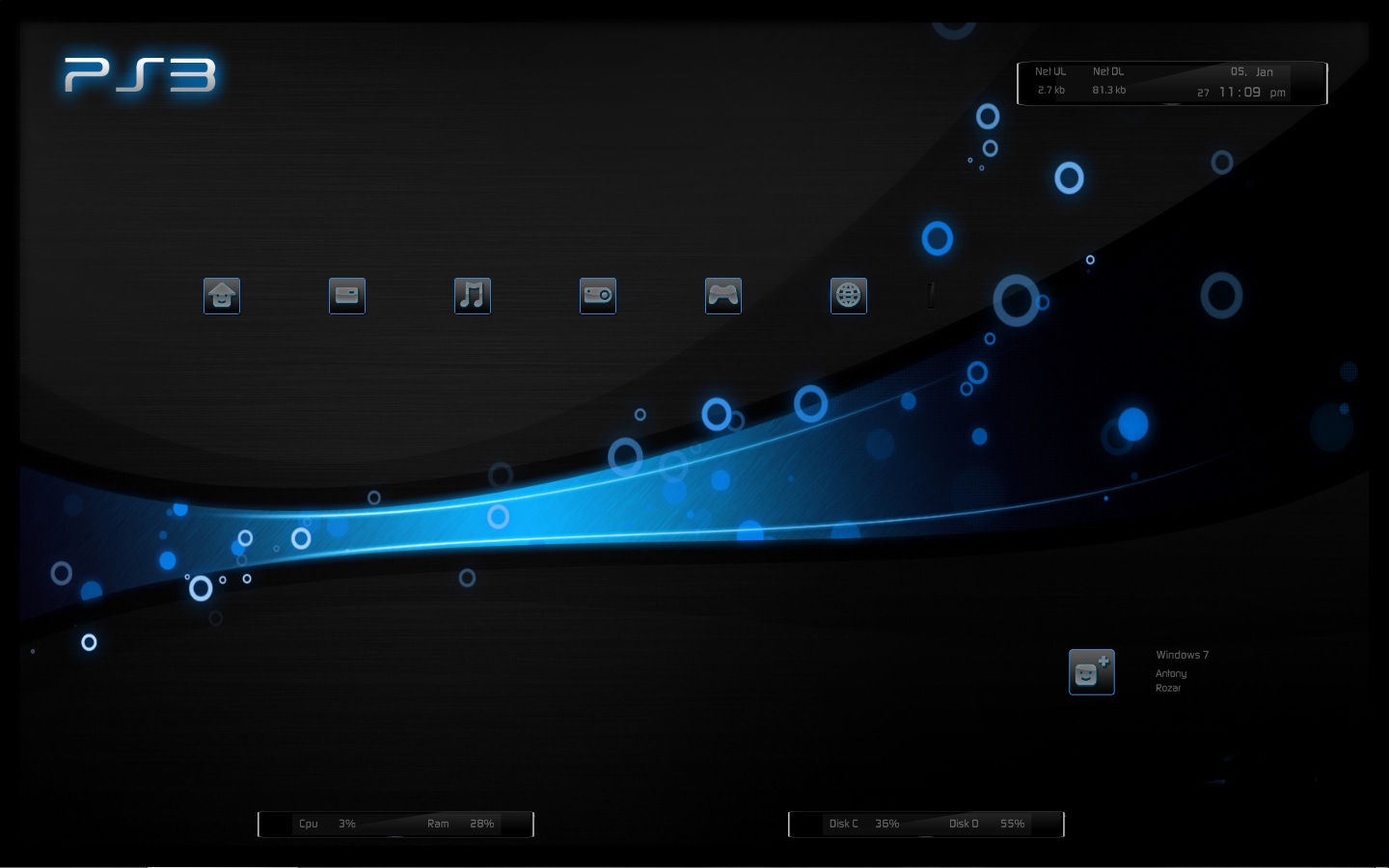Click the 27 seconds counter on the clock

pyautogui.click(x=1202, y=92)
